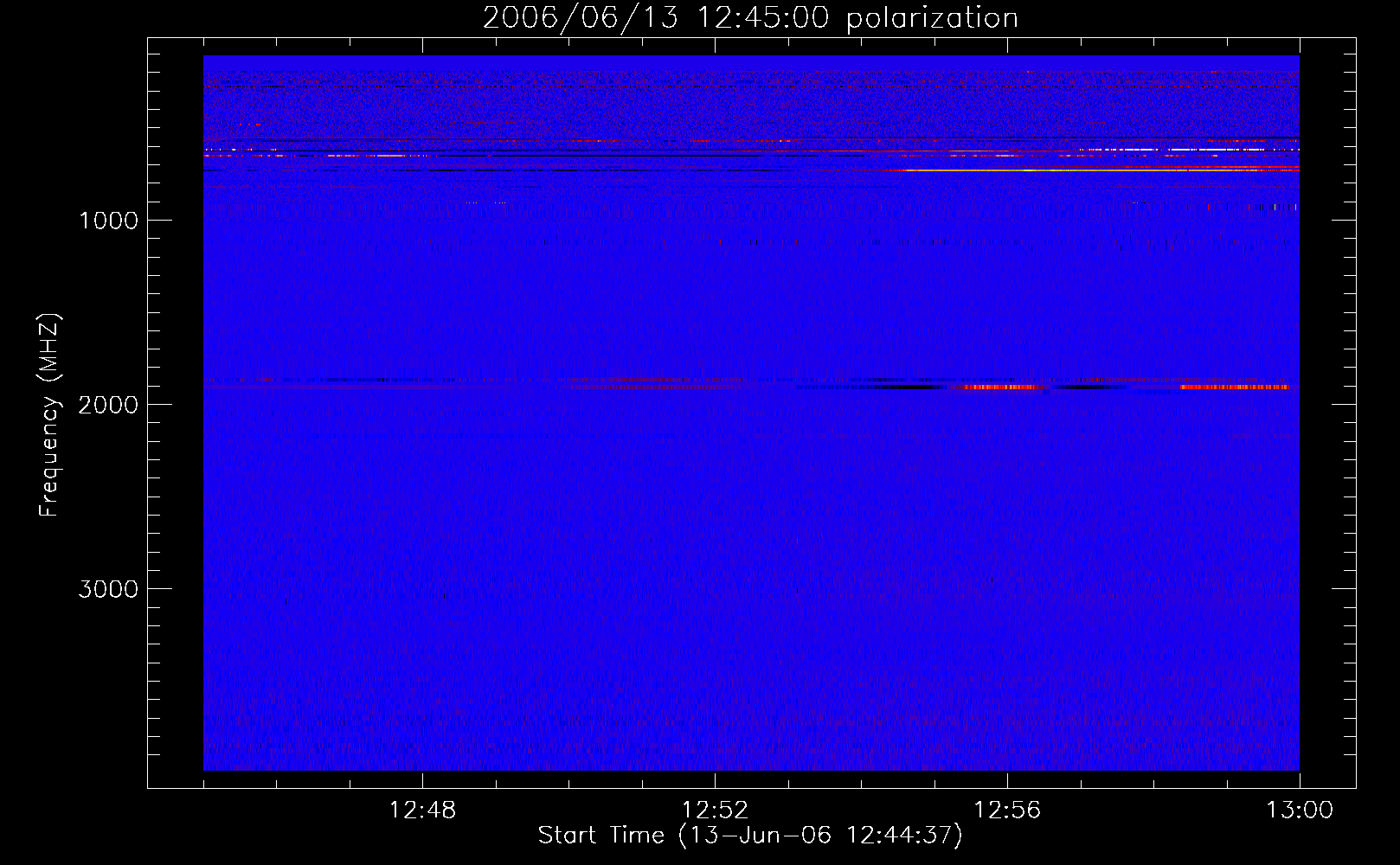Select the 'Start Time (13-Jun-06 12:44:37)' label
The image size is (1400, 865).
coord(750,836)
